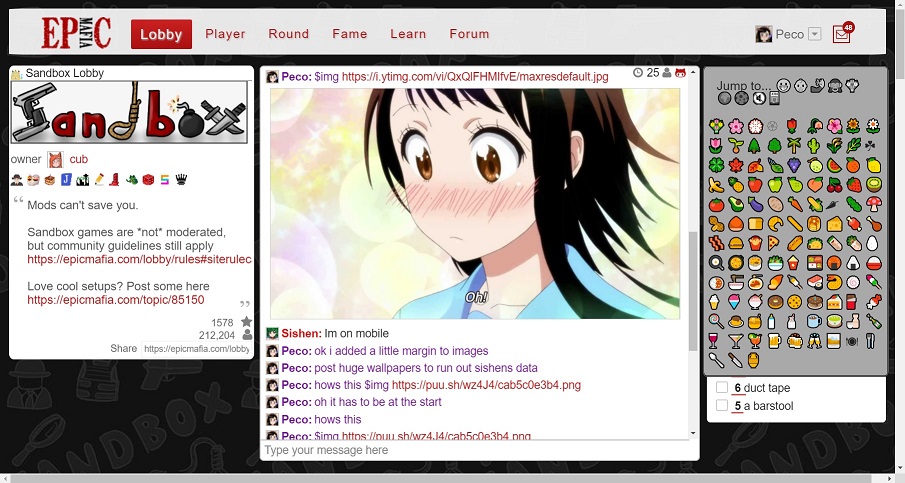The width and height of the screenshot is (905, 483).
Task: Click the chat scrollbar up arrow
Action: (693, 72)
